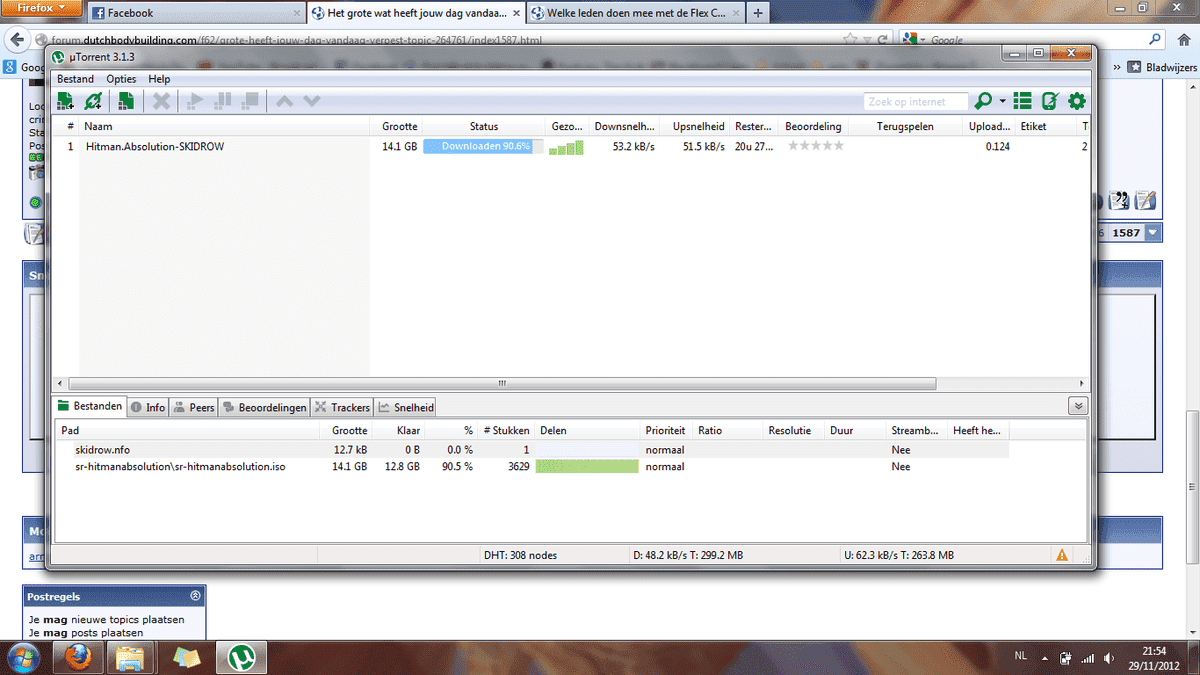The width and height of the screenshot is (1200, 675).
Task: Collapse the detail pane with chevron button
Action: (x=1077, y=406)
